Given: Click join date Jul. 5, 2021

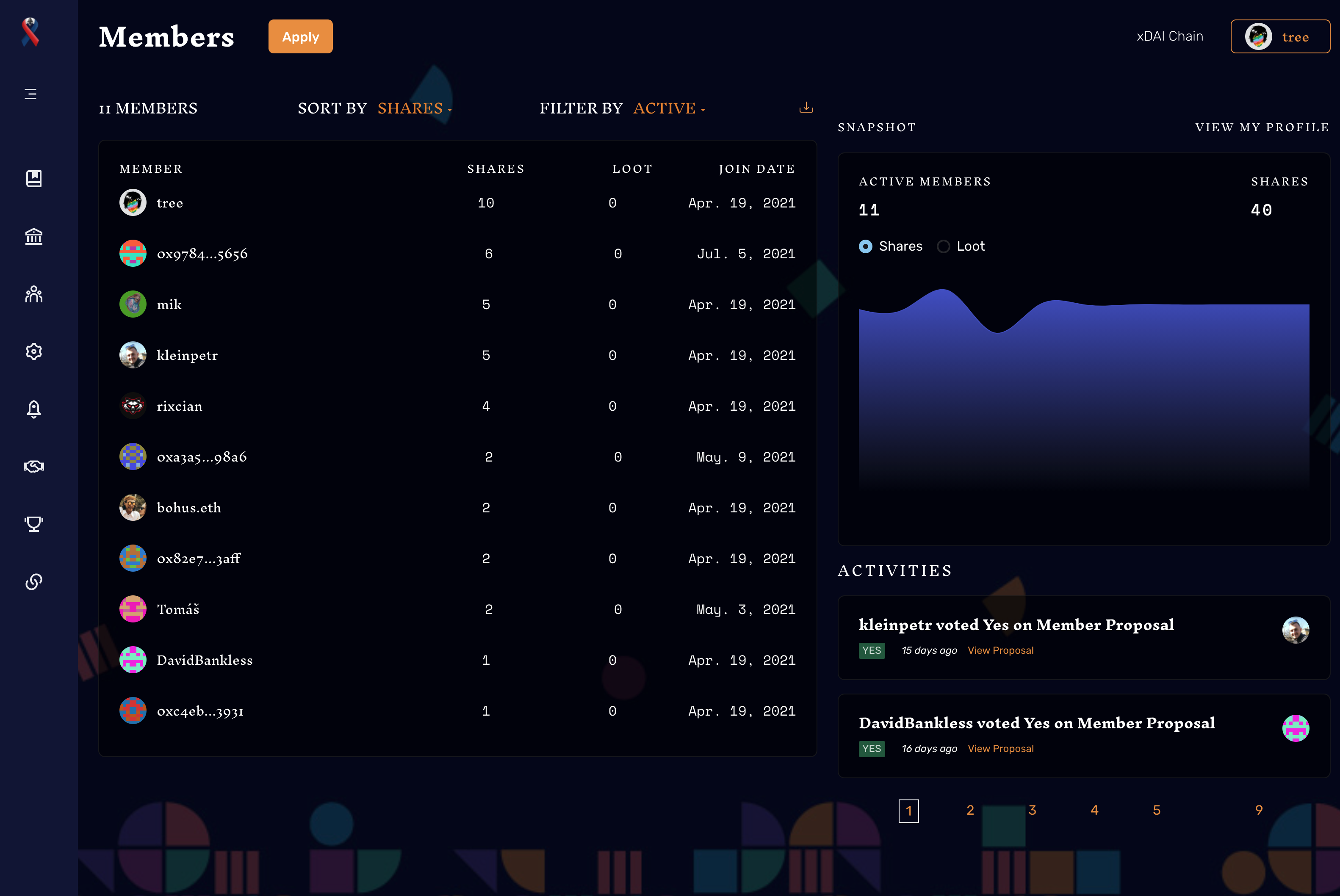Looking at the screenshot, I should (x=746, y=254).
